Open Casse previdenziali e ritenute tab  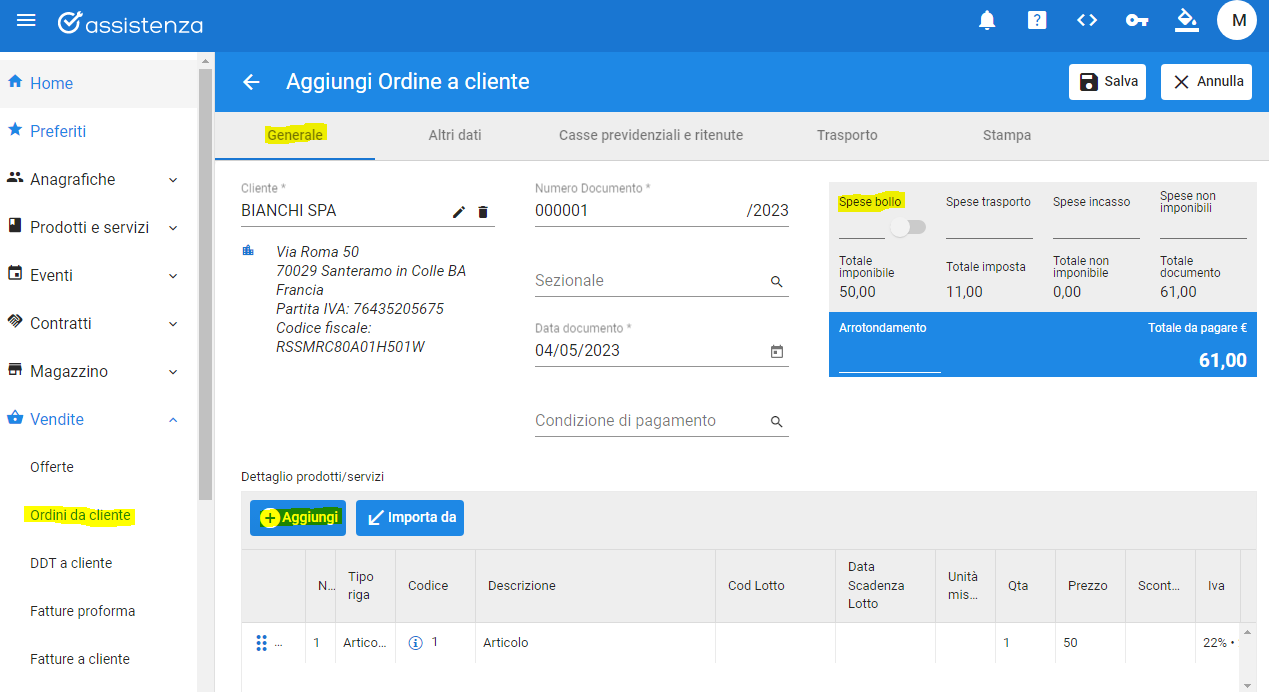[x=651, y=135]
